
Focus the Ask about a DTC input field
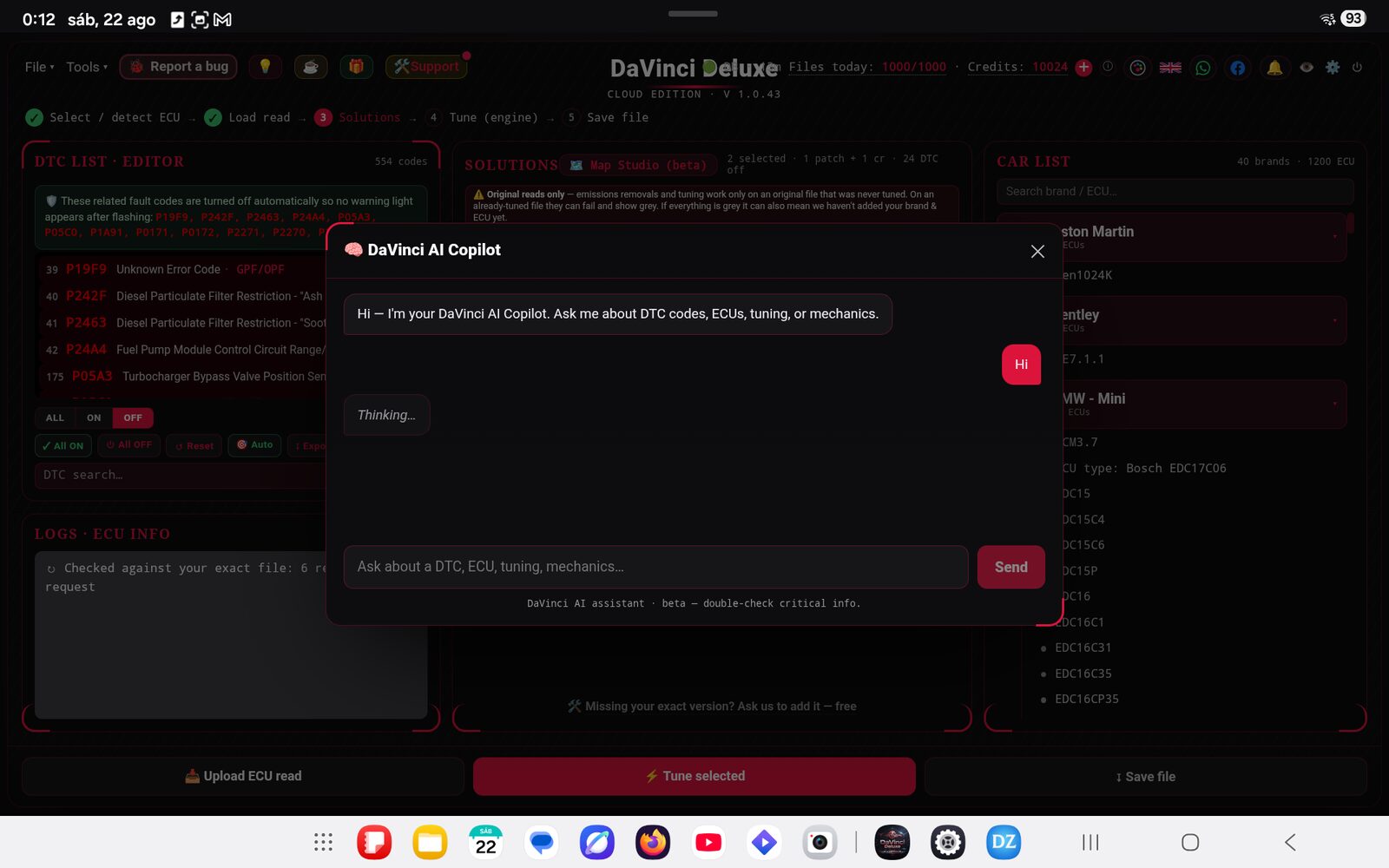click(655, 567)
